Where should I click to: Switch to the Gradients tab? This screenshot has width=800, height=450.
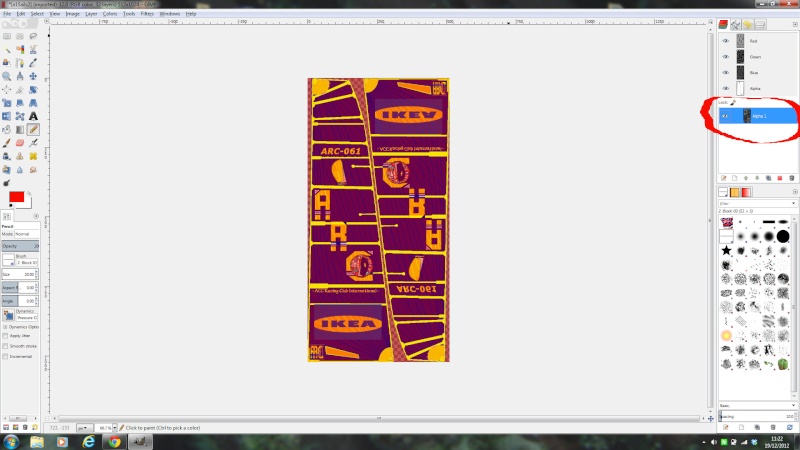coord(746,192)
